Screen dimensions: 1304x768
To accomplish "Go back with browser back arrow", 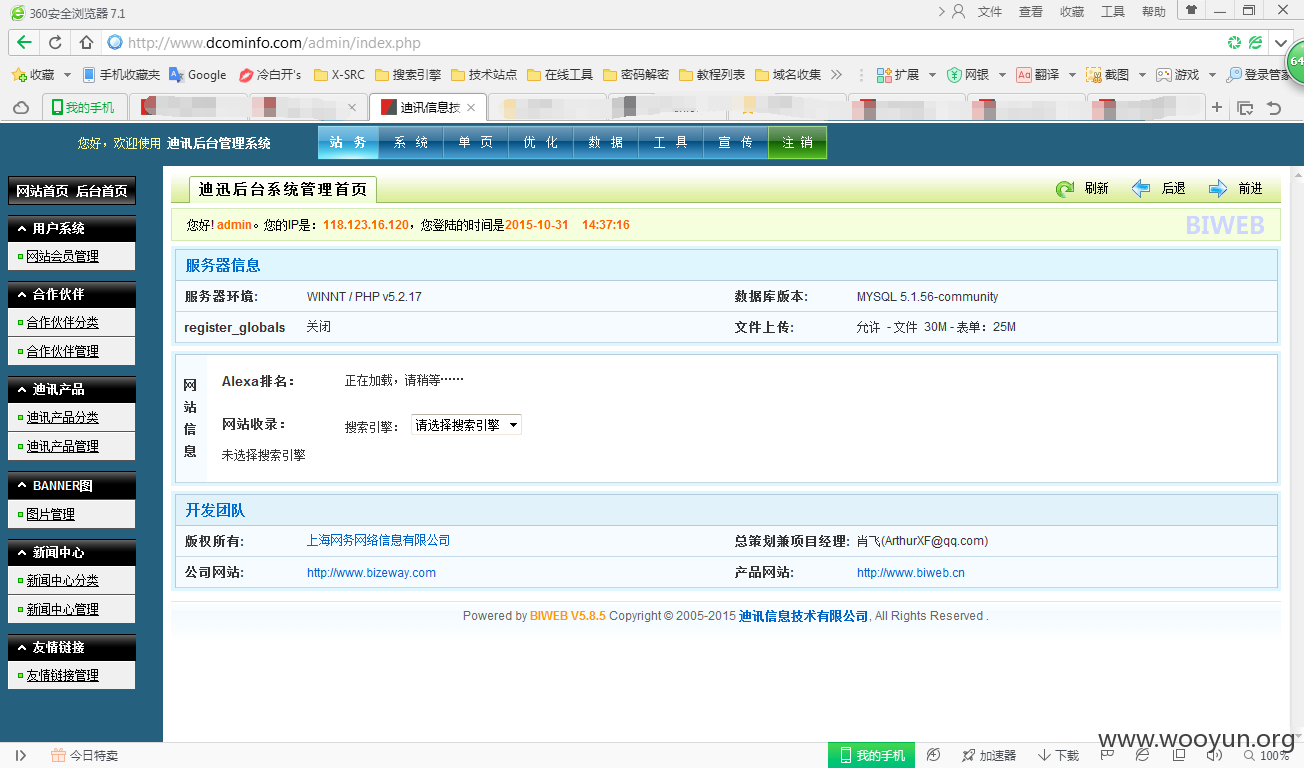I will coord(24,43).
